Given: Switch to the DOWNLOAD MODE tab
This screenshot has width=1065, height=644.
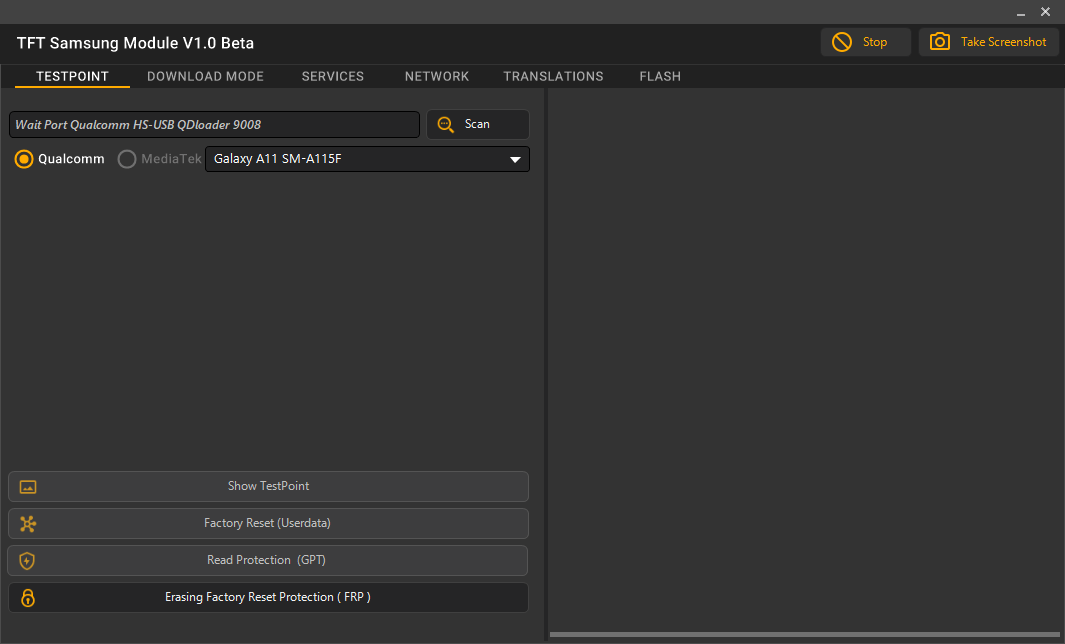Looking at the screenshot, I should tap(205, 76).
